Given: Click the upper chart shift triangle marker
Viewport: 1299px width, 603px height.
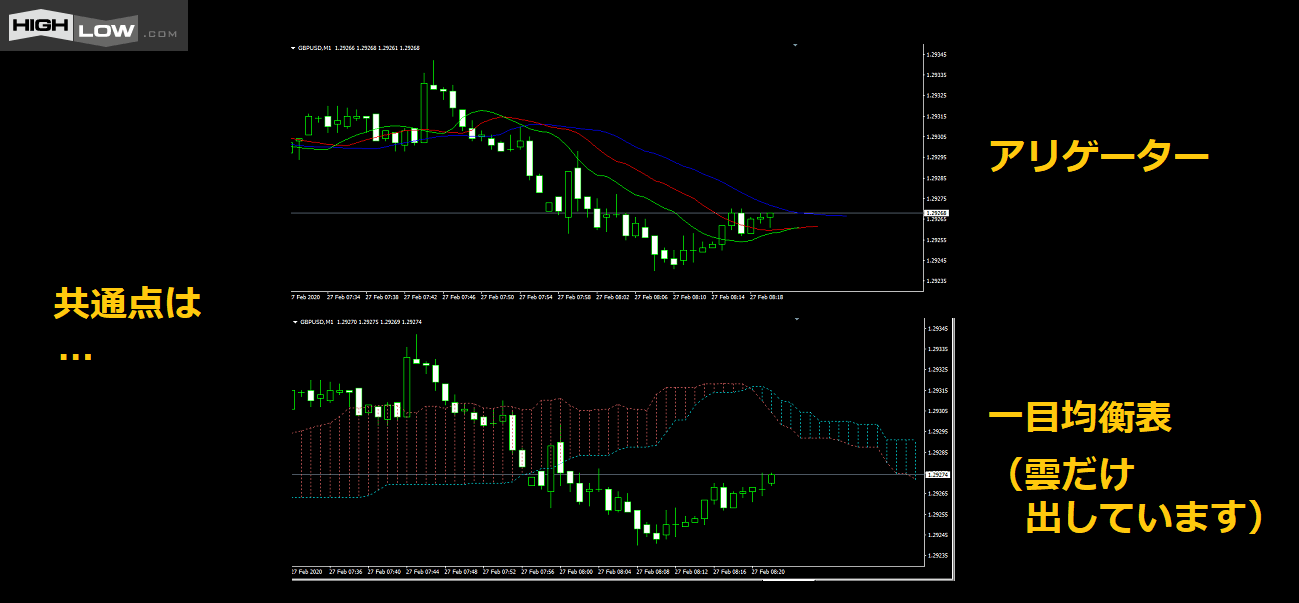Looking at the screenshot, I should (x=795, y=45).
